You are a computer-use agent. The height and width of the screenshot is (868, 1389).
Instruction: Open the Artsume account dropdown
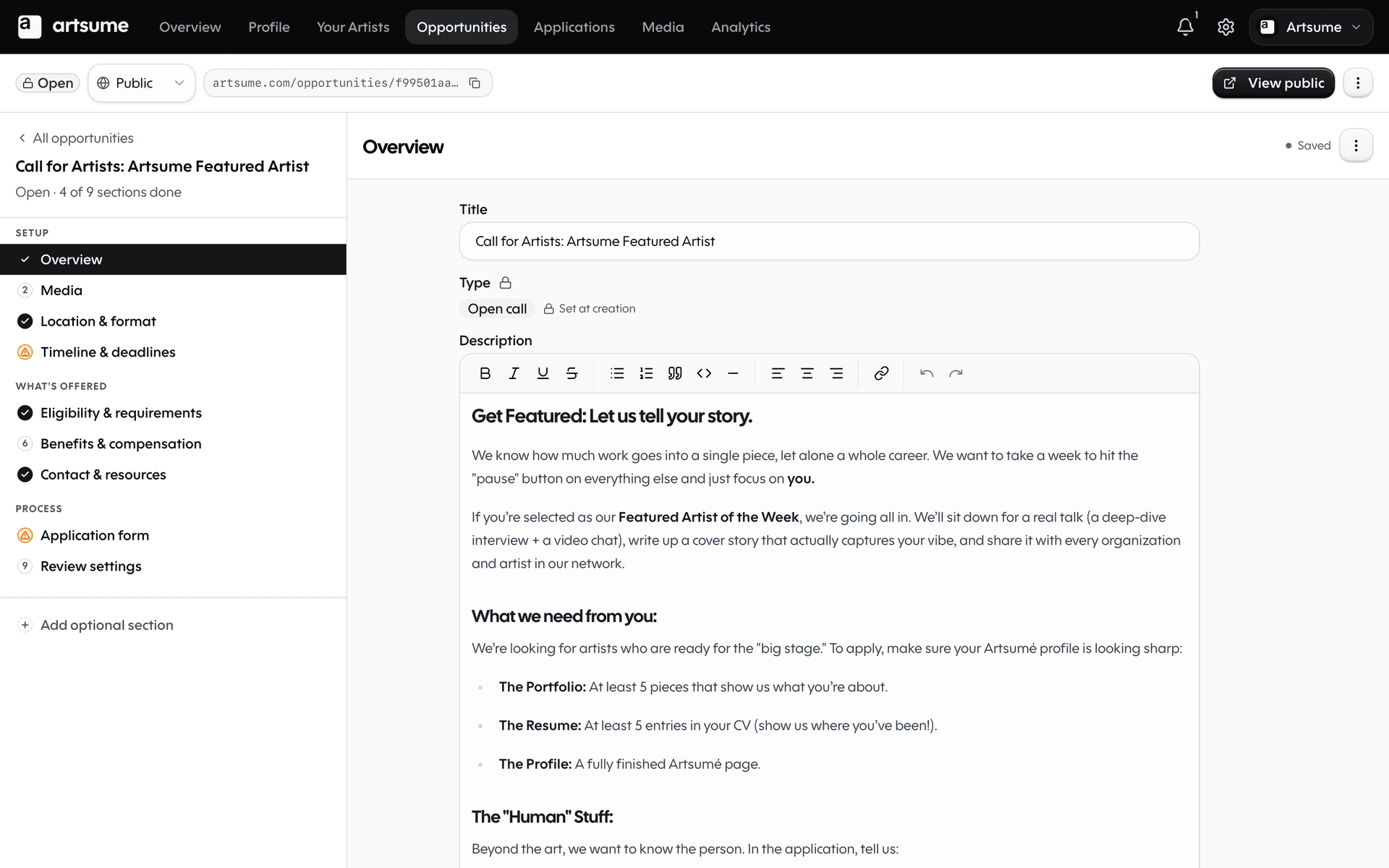[x=1311, y=27]
